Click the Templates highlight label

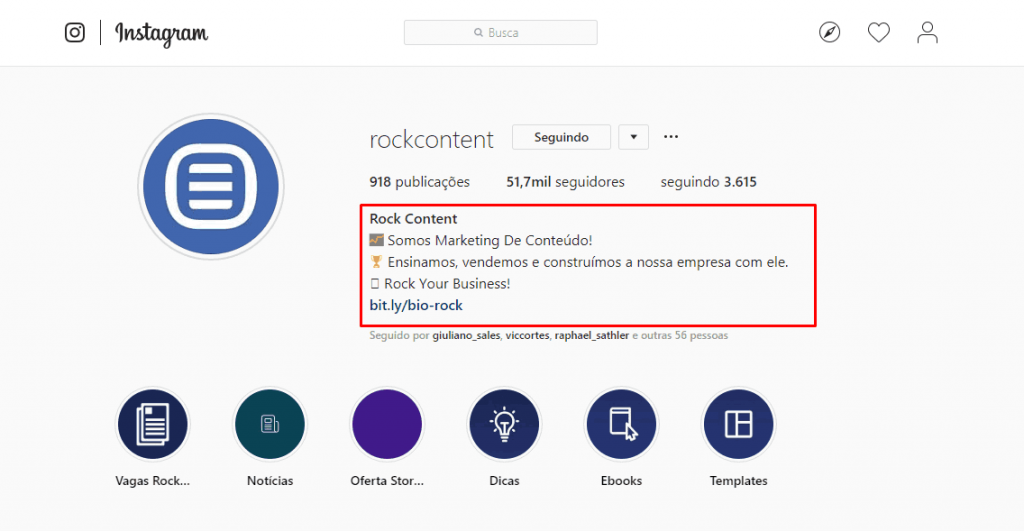pyautogui.click(x=739, y=481)
